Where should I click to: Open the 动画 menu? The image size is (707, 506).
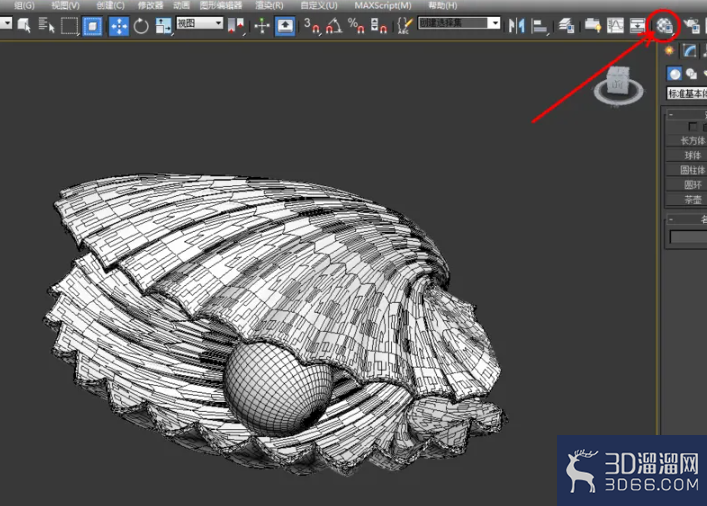click(181, 5)
